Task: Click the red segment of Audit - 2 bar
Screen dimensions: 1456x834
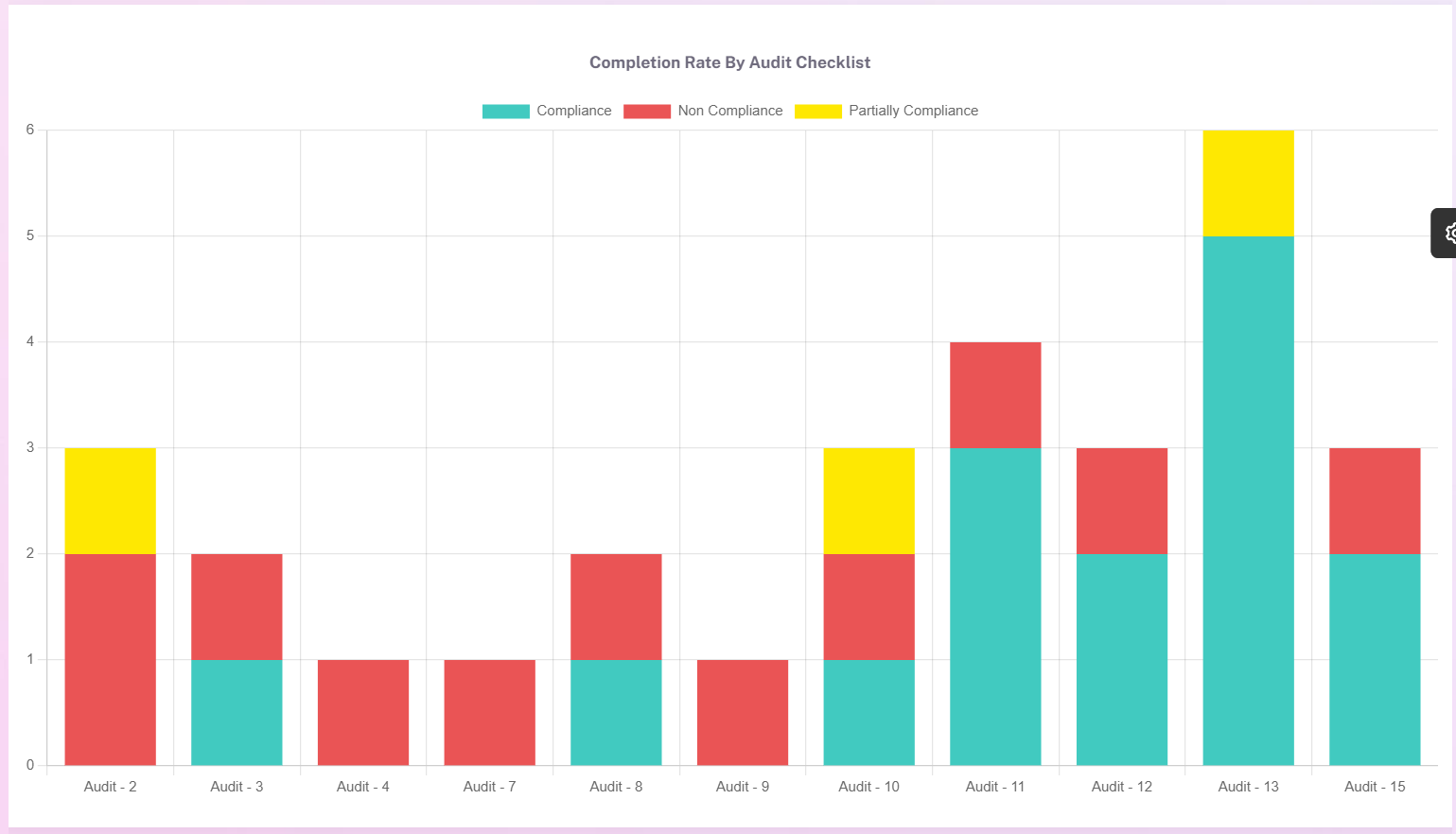Action: tap(110, 659)
